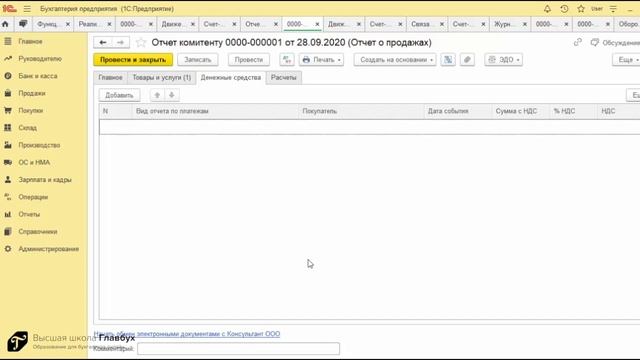Show document postings Дт/Кт icon

tap(287, 60)
